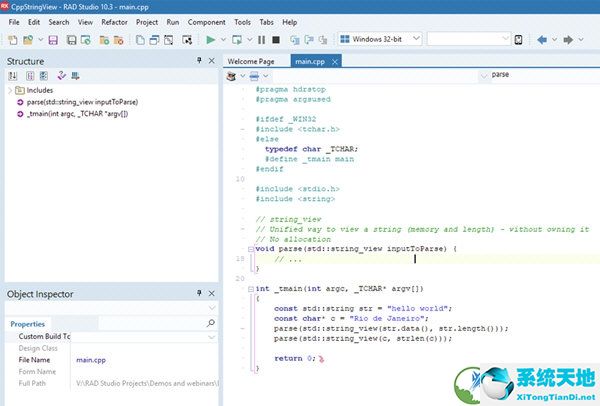
Task: Open the Component menu
Action: coord(207,22)
